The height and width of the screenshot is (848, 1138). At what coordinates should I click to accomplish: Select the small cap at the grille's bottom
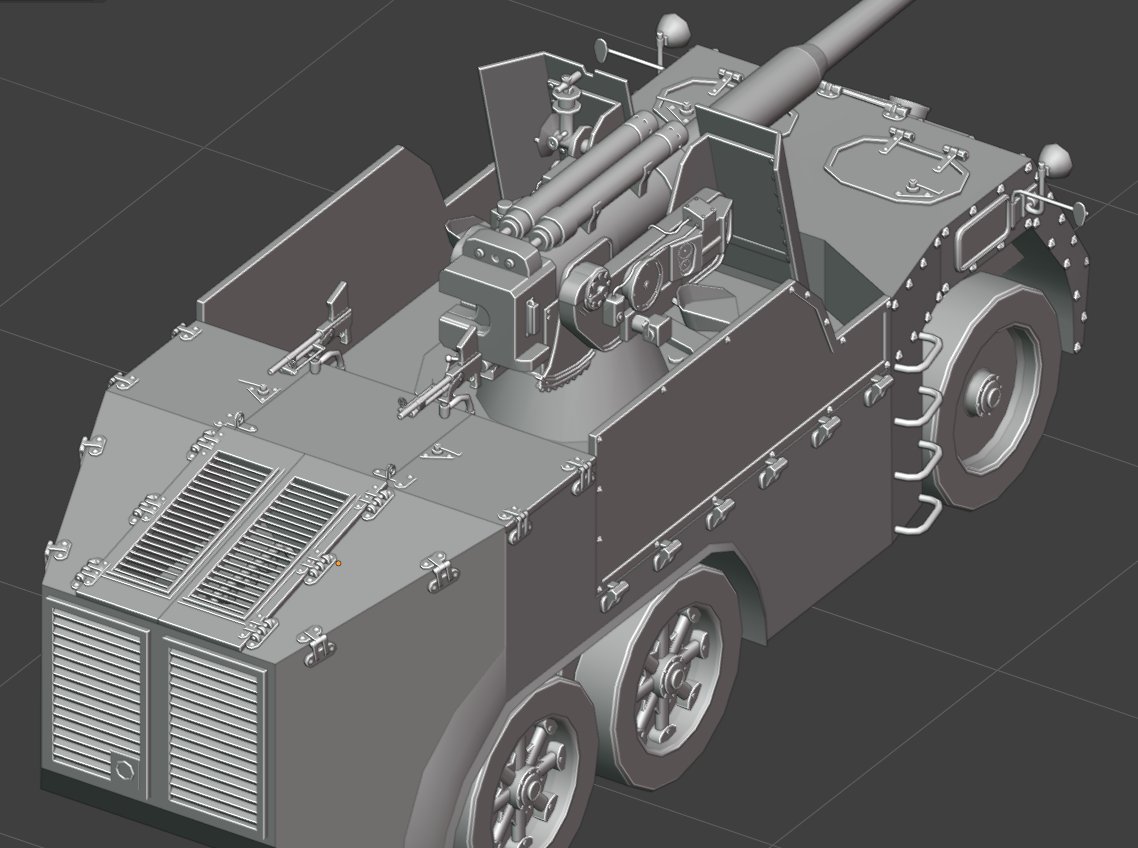(125, 769)
